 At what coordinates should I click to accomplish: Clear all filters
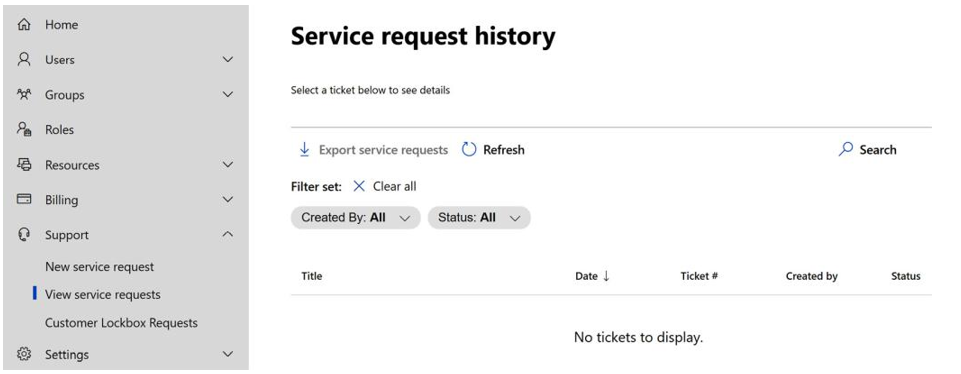point(385,186)
